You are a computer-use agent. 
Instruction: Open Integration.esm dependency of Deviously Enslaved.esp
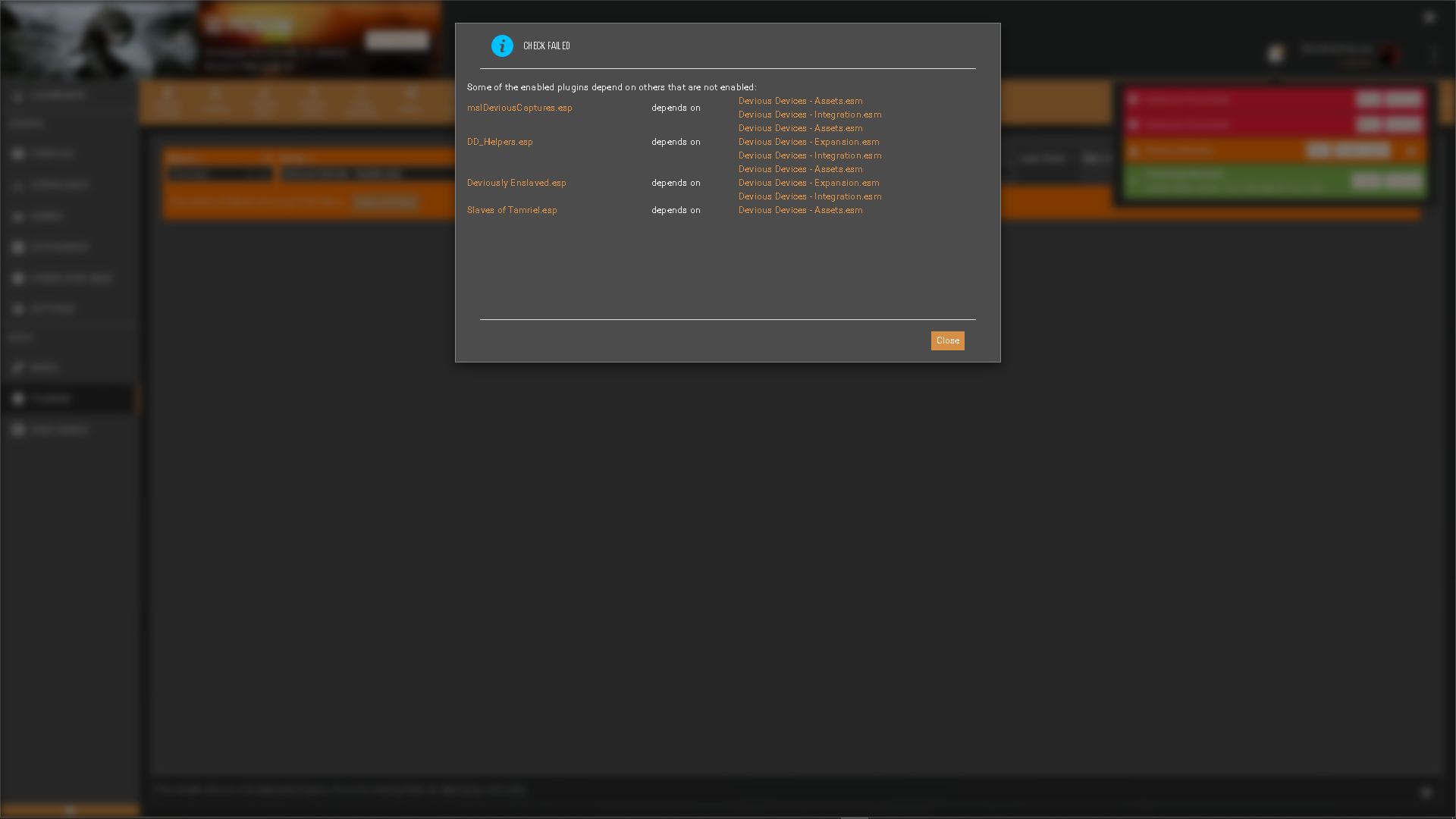(810, 196)
